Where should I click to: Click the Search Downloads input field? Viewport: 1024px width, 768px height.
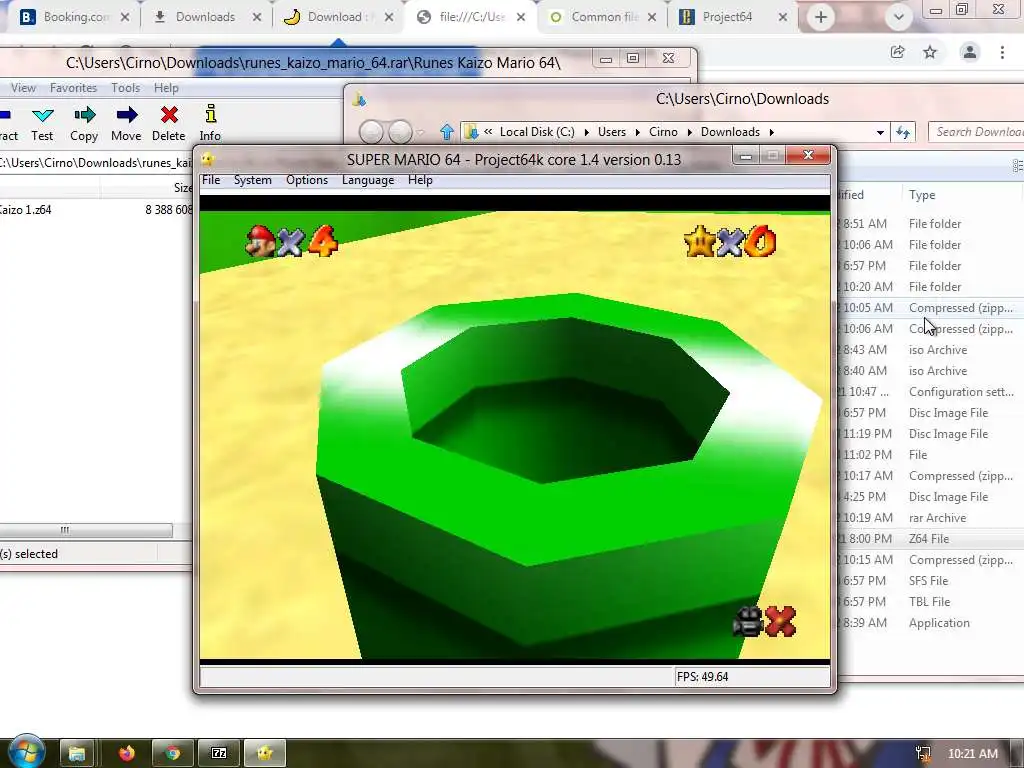point(976,132)
